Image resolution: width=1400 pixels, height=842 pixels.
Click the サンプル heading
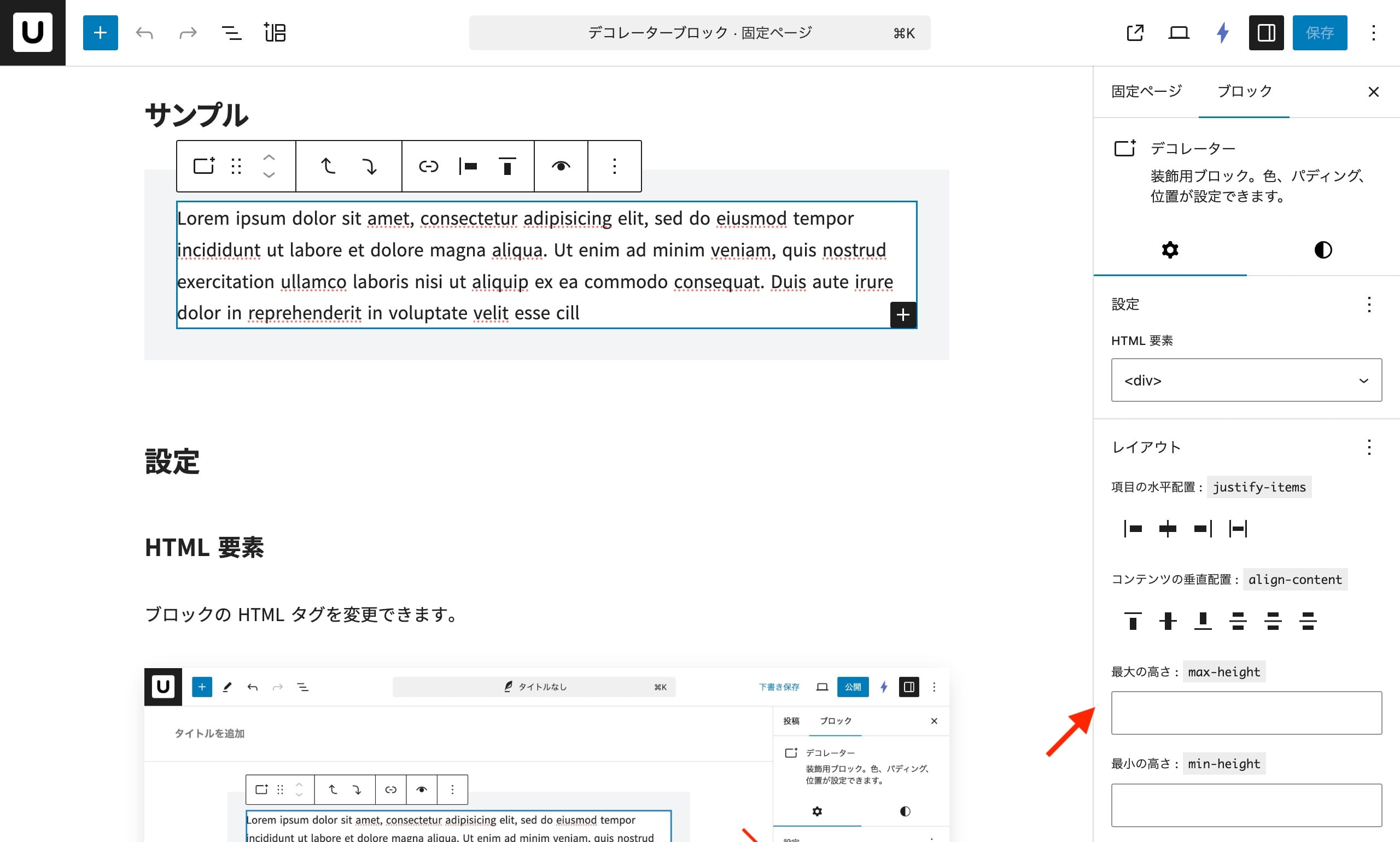pos(196,115)
